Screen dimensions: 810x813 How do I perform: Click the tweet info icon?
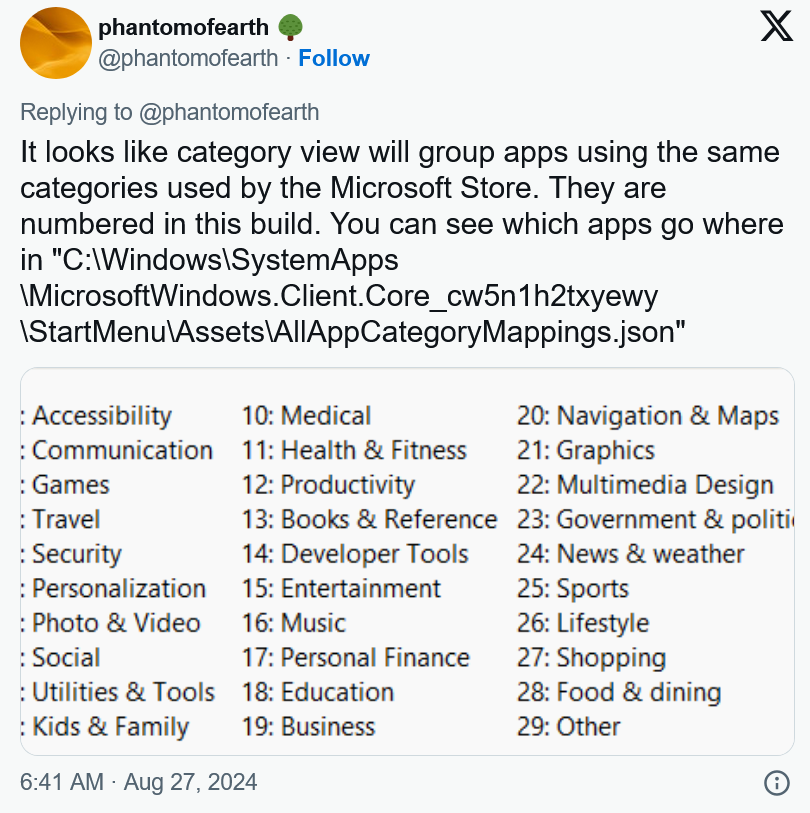(776, 782)
